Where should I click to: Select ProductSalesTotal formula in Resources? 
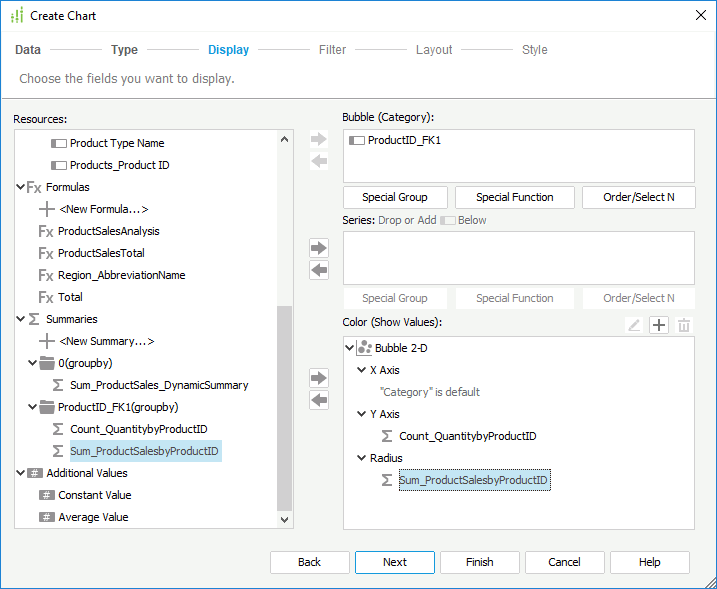101,253
